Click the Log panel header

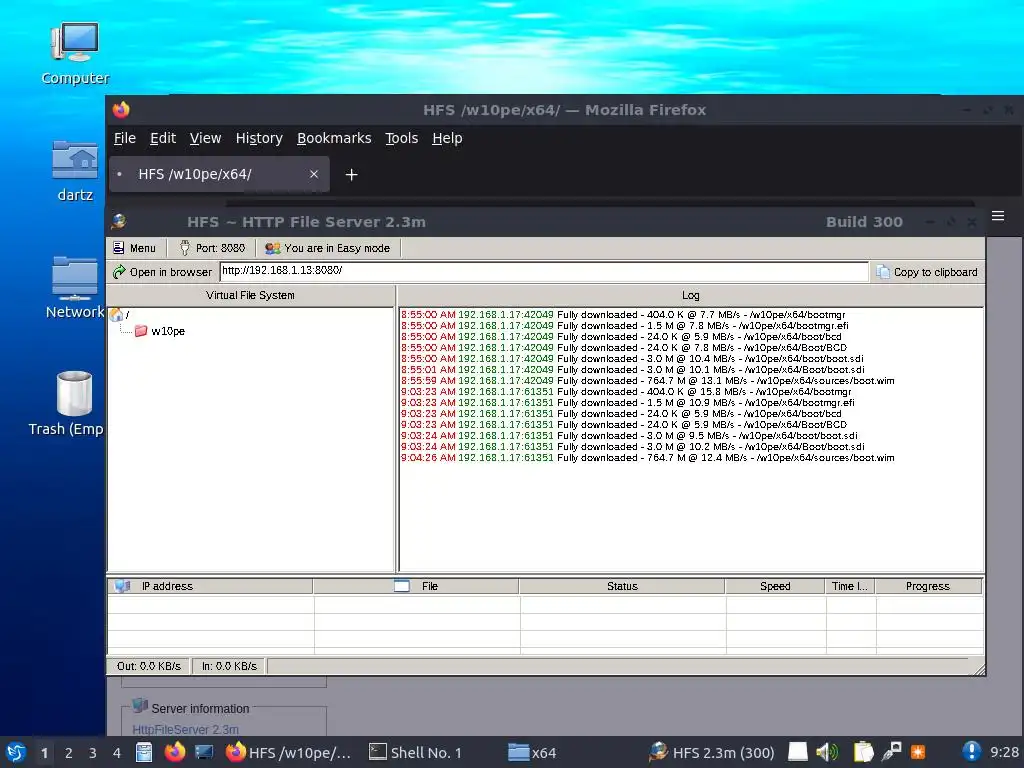(x=691, y=295)
